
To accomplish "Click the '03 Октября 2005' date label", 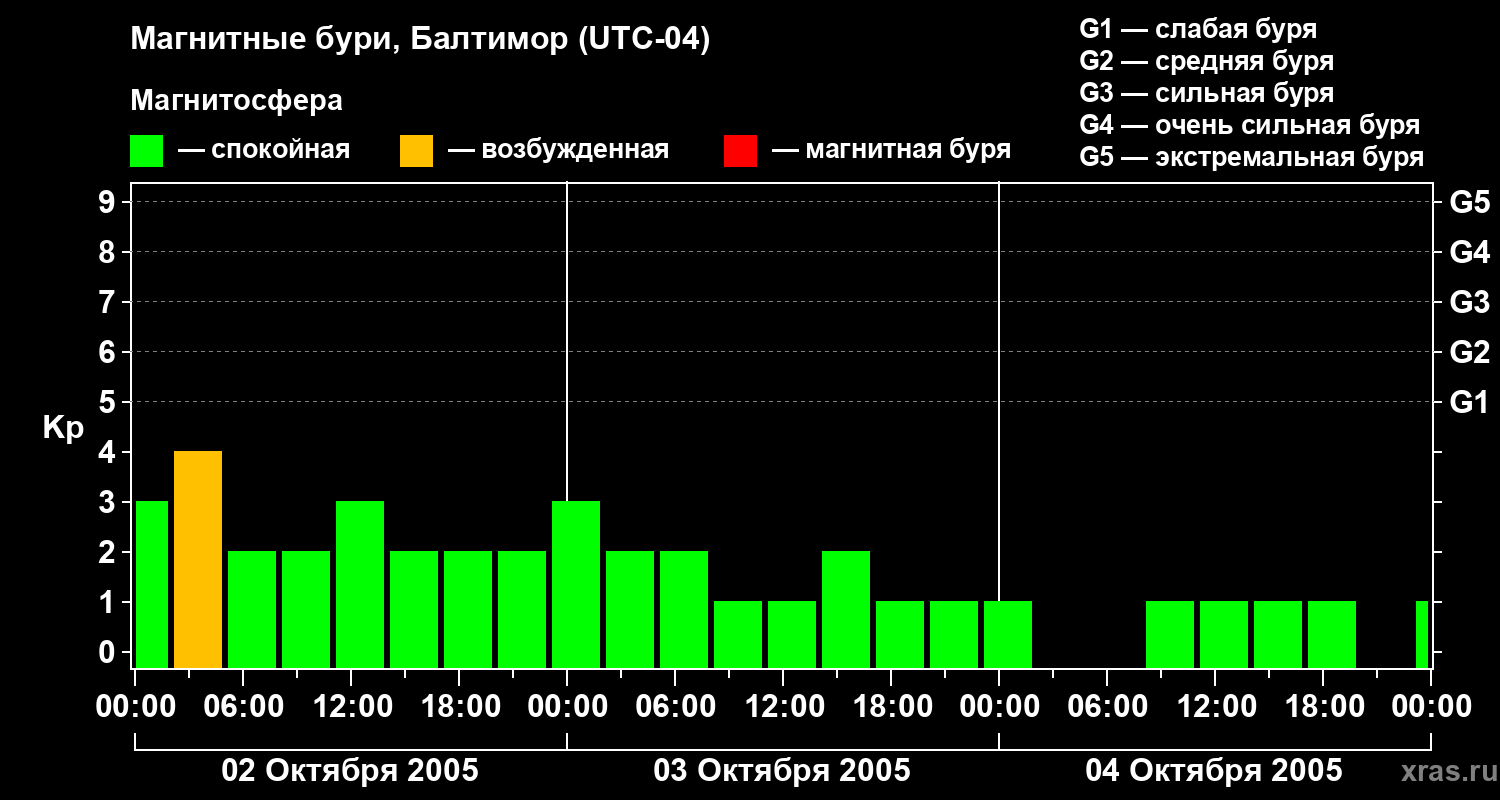I will (782, 771).
